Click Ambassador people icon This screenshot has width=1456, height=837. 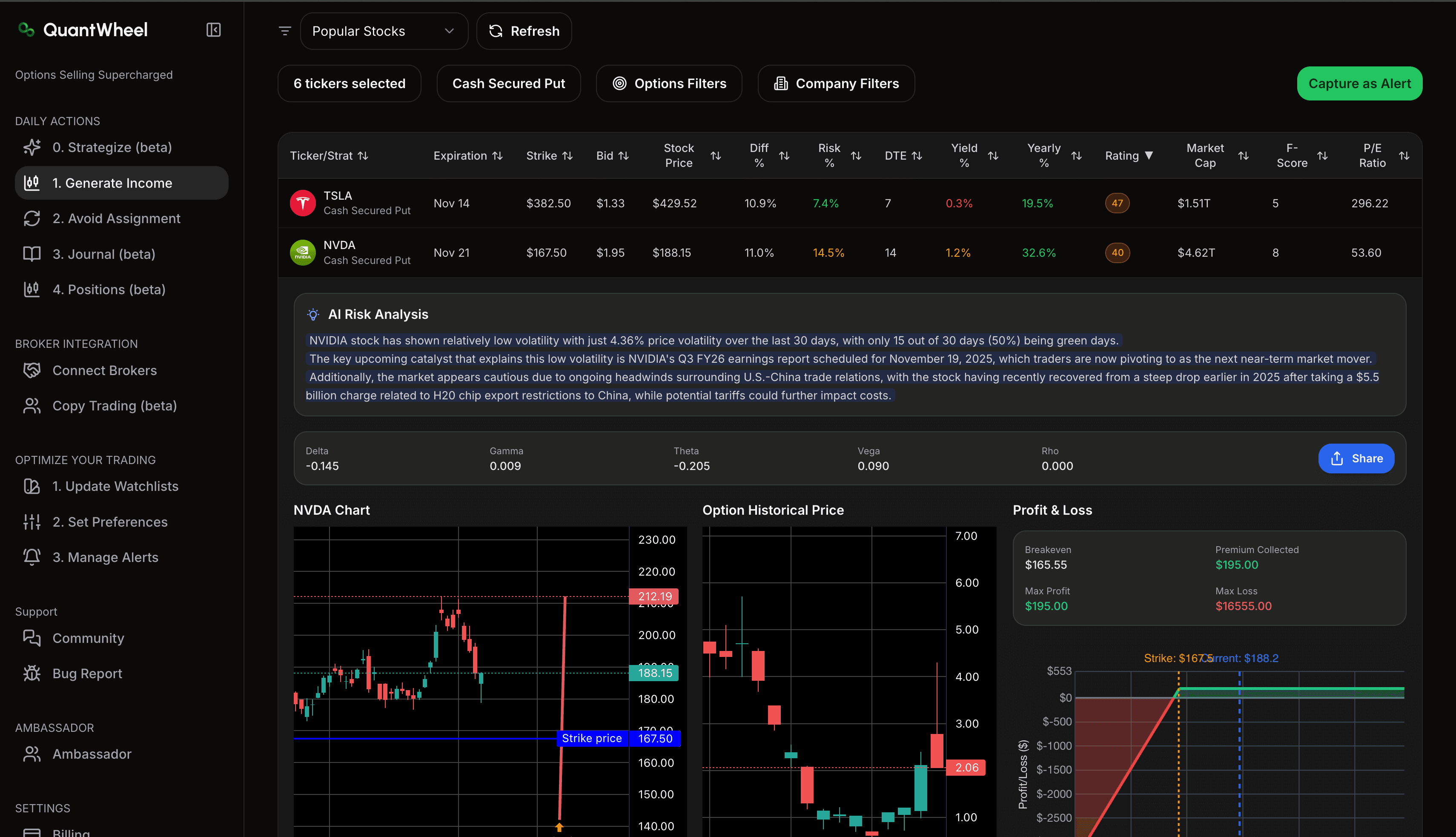click(x=32, y=754)
